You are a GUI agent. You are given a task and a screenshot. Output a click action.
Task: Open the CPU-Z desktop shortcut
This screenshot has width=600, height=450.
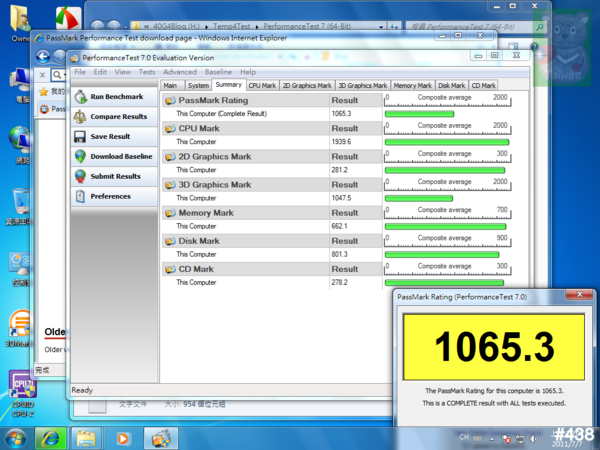tap(22, 388)
